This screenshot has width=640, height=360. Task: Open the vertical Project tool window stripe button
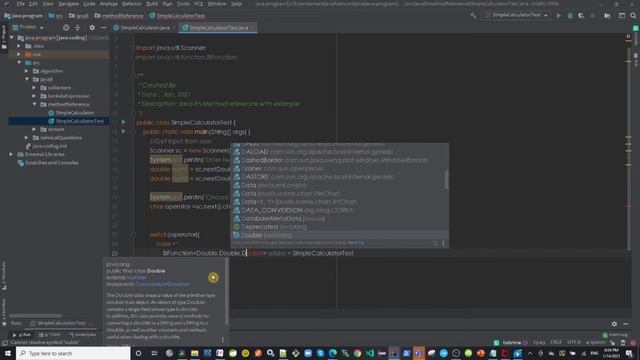[4, 38]
